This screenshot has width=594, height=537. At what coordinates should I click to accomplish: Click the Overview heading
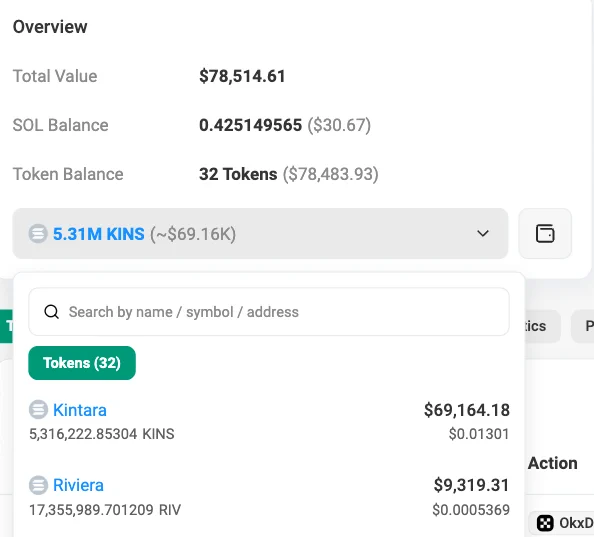click(x=50, y=27)
